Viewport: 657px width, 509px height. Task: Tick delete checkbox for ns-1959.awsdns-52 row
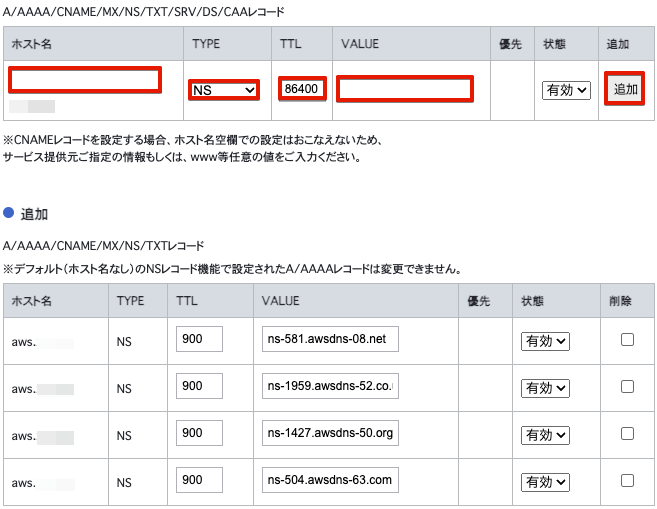627,386
